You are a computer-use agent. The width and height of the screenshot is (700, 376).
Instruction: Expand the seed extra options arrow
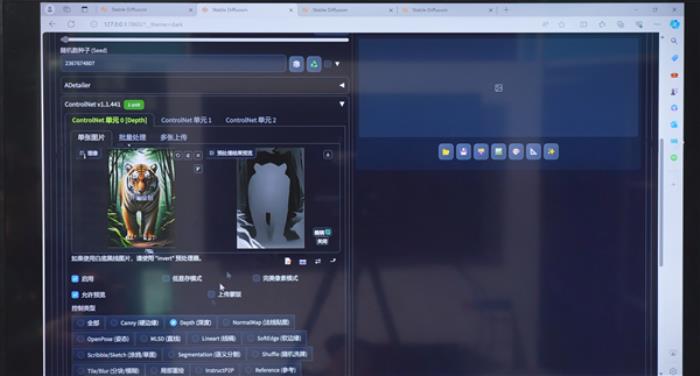click(x=338, y=64)
